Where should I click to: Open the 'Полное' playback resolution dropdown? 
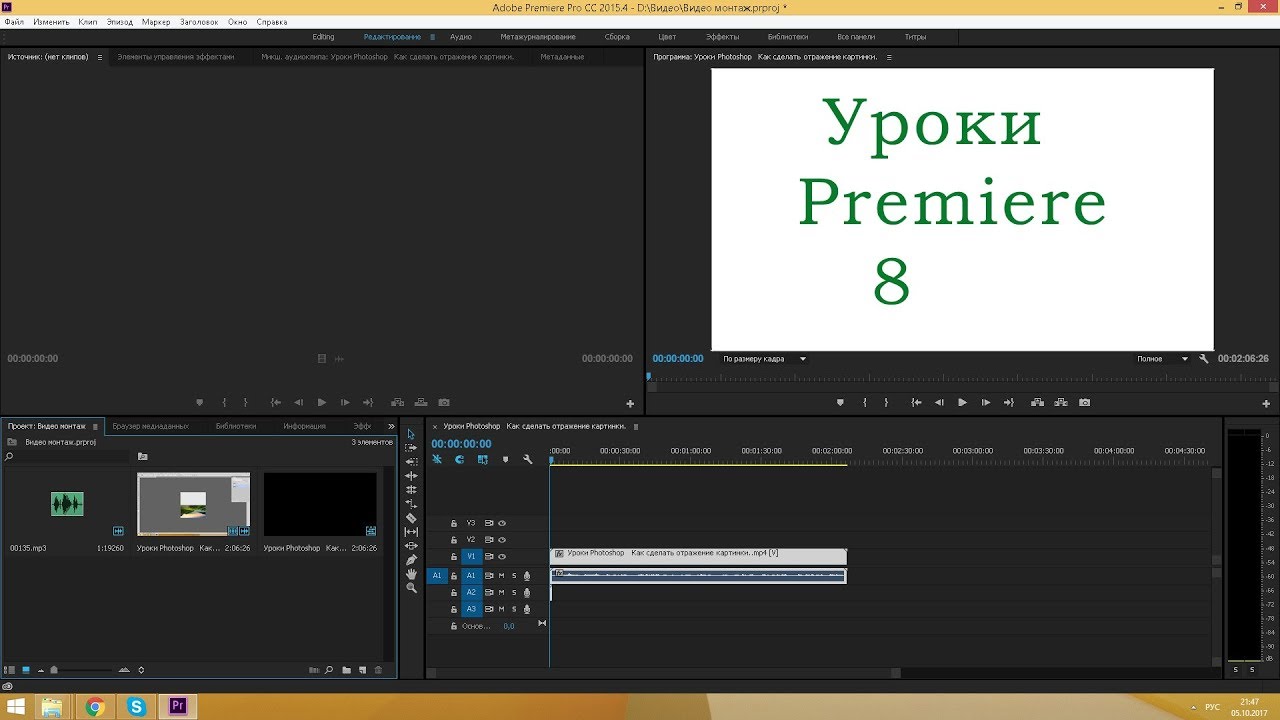point(1162,358)
